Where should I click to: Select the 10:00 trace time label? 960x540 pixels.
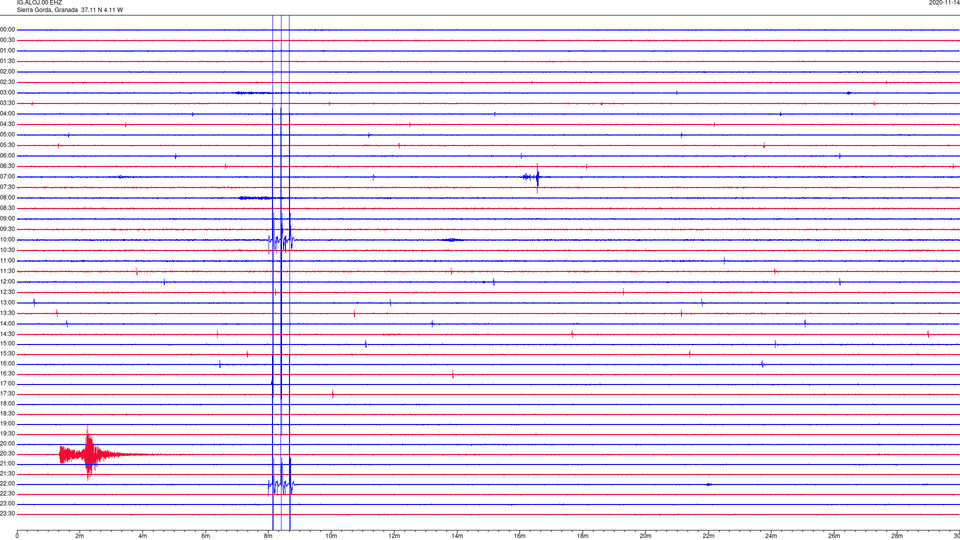8,240
